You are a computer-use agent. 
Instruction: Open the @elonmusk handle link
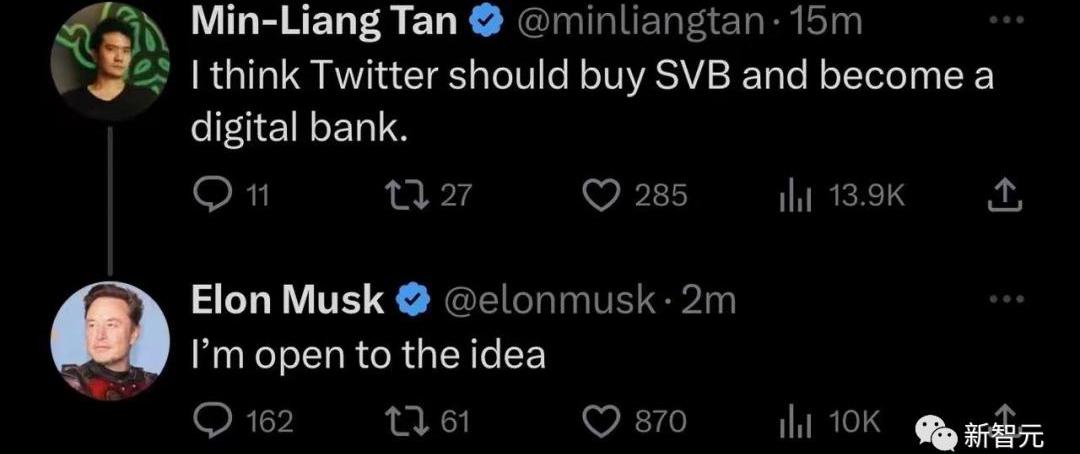[549, 299]
